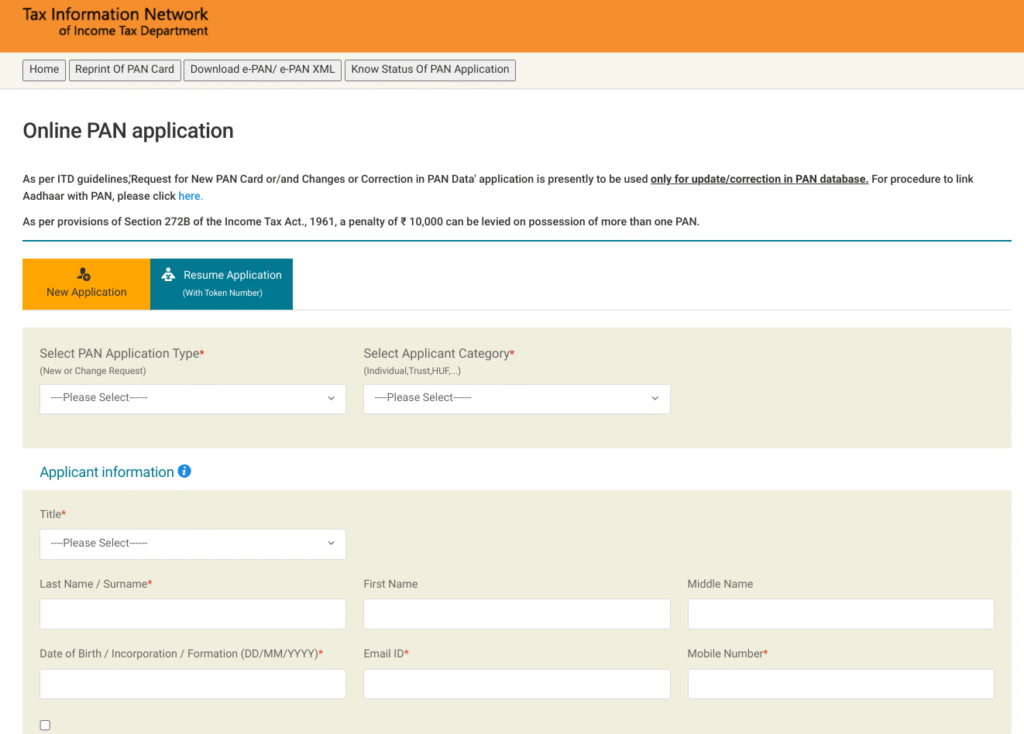Viewport: 1024px width, 734px height.
Task: Open the Title dropdown
Action: 193,544
